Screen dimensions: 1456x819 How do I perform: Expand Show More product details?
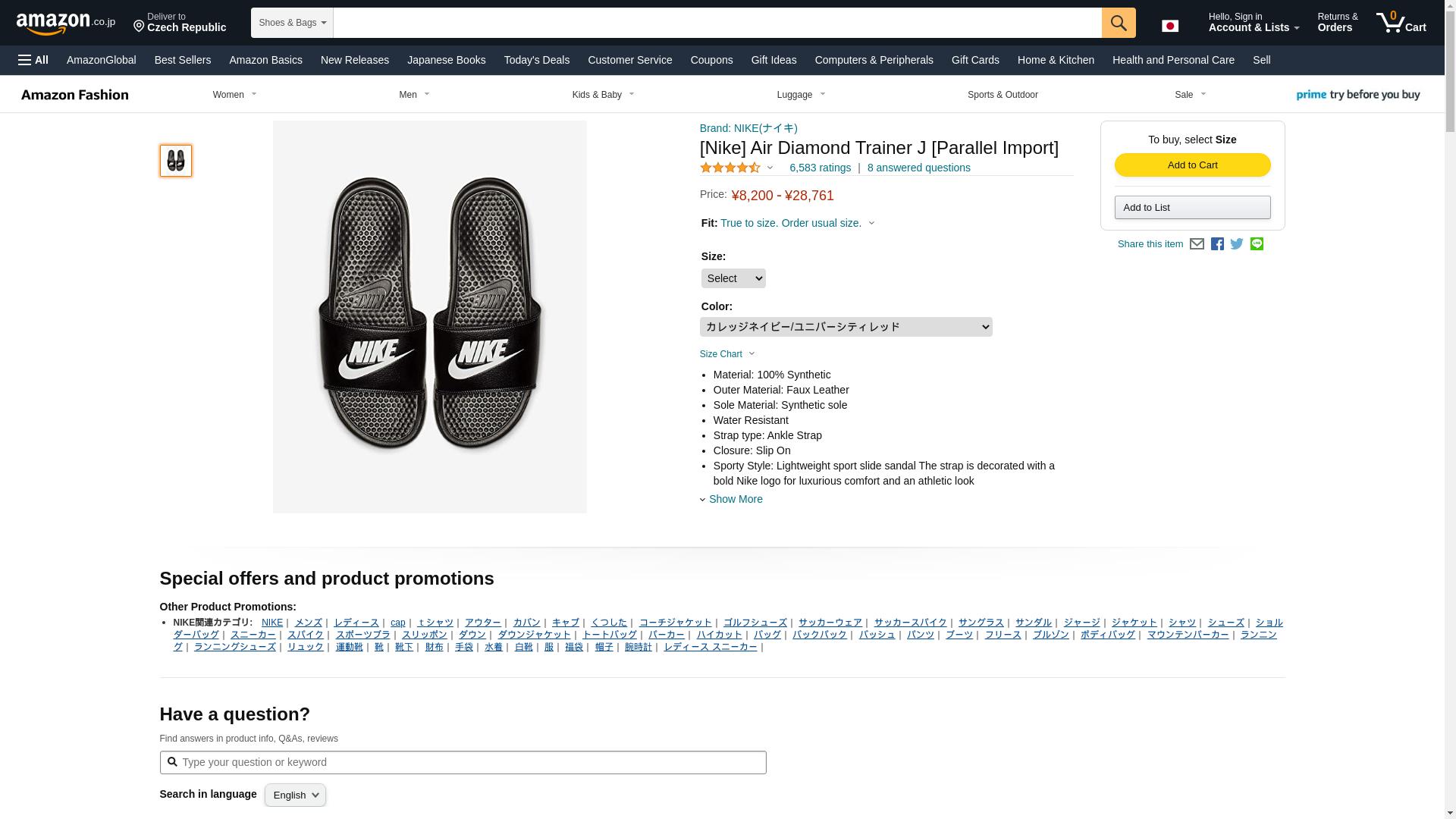(735, 499)
